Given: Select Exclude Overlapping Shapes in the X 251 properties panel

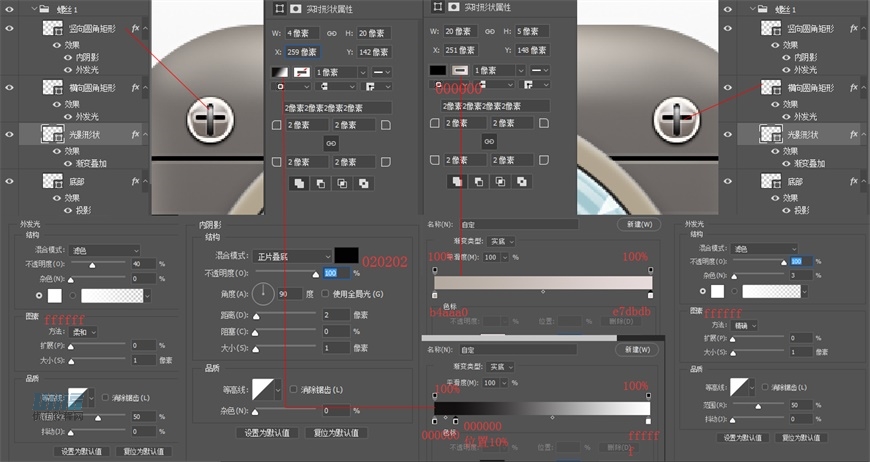Looking at the screenshot, I should coord(522,181).
